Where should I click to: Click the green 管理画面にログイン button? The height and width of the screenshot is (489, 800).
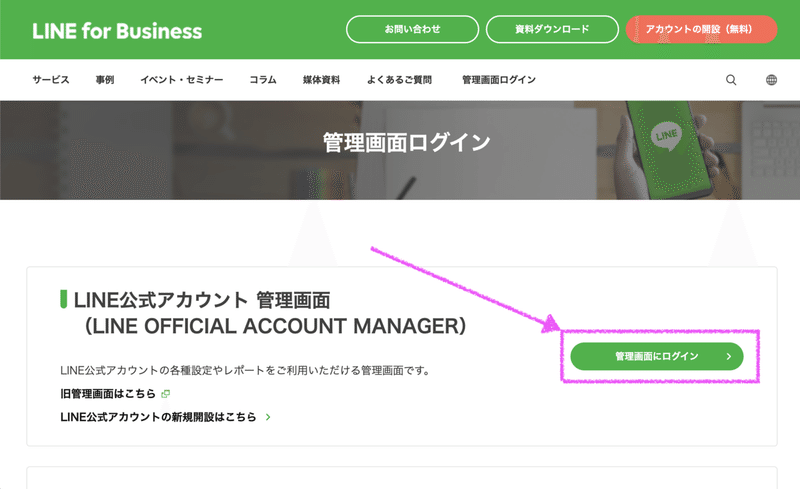coord(657,356)
